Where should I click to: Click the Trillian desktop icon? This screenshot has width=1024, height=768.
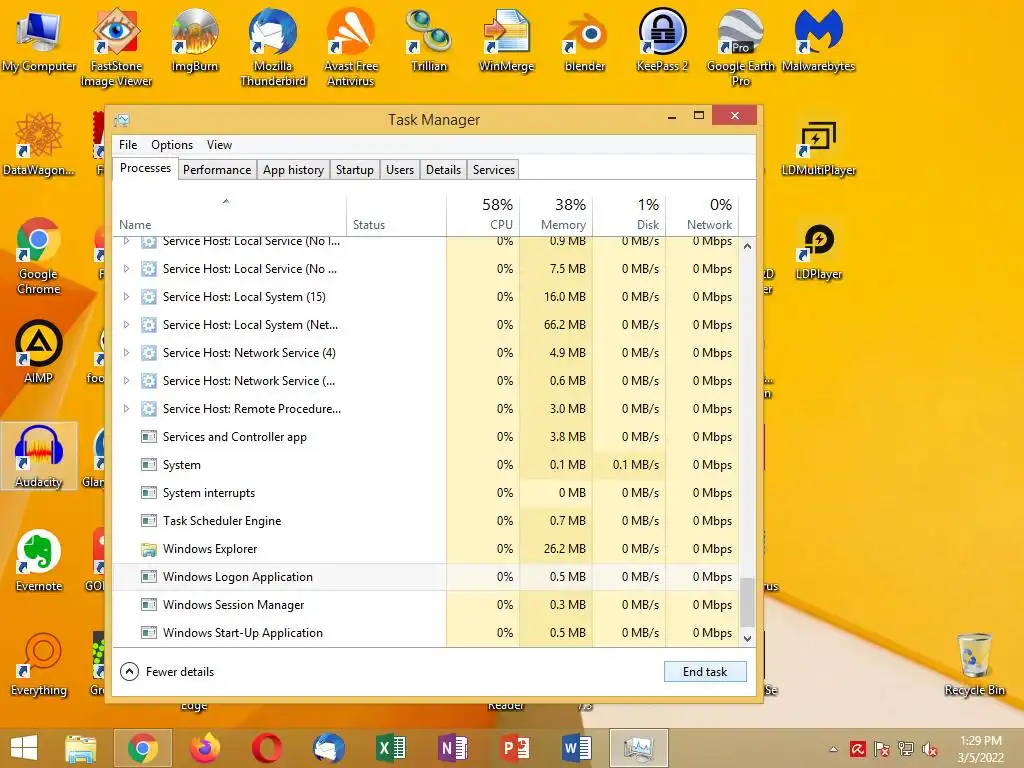point(428,41)
